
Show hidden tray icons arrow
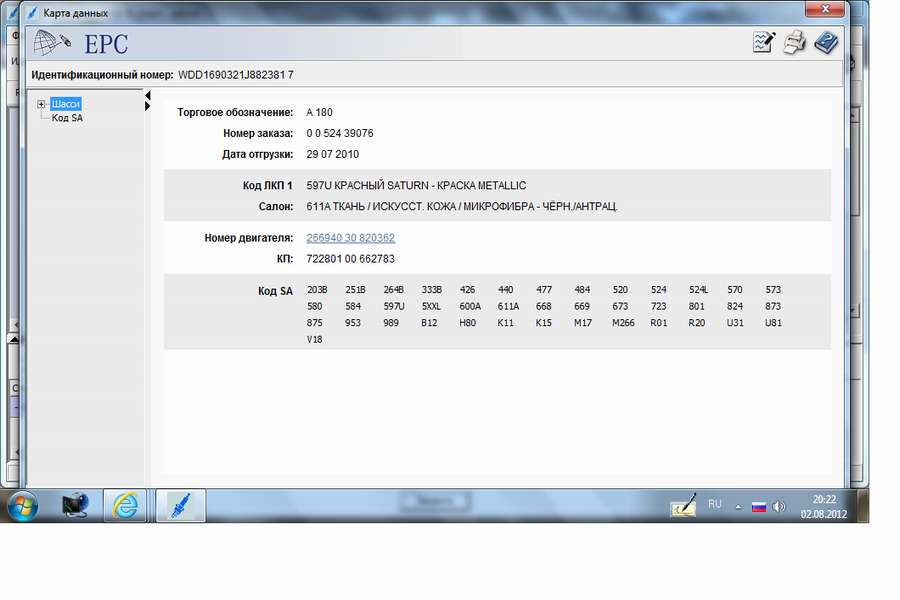click(x=738, y=507)
